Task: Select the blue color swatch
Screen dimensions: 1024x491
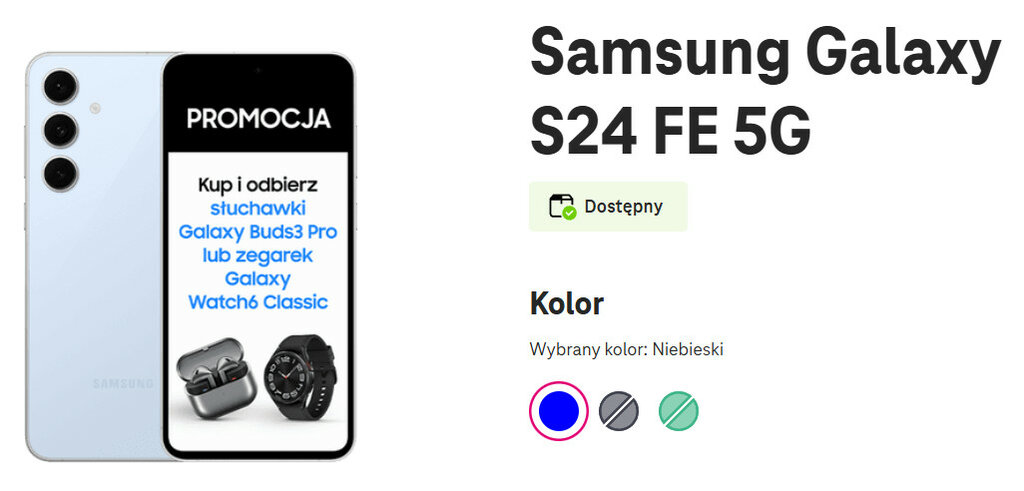Action: tap(558, 411)
